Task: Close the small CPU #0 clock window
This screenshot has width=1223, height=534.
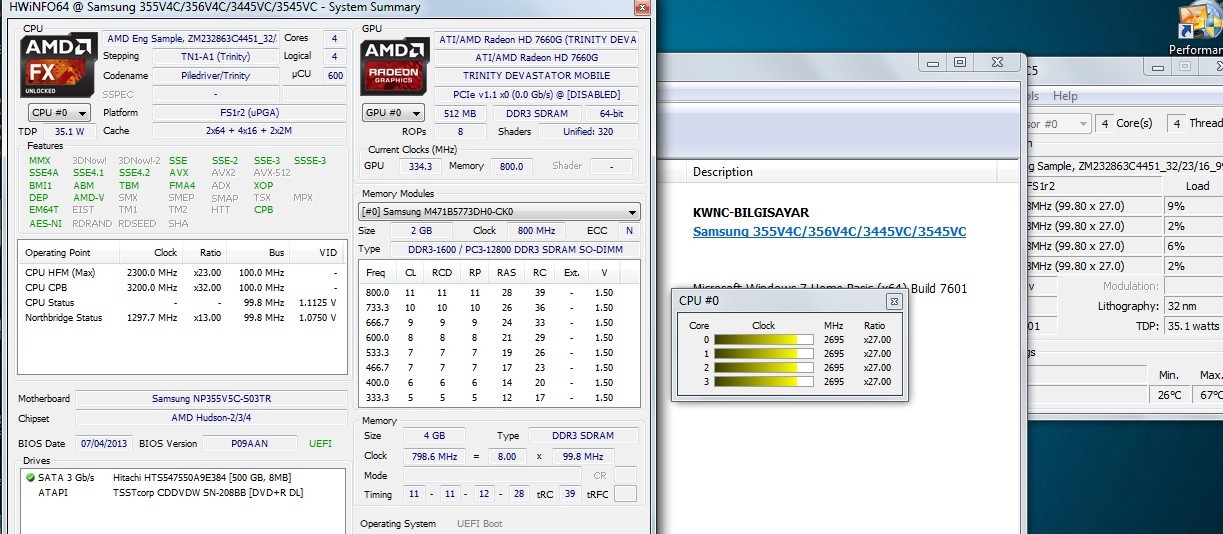Action: [894, 300]
